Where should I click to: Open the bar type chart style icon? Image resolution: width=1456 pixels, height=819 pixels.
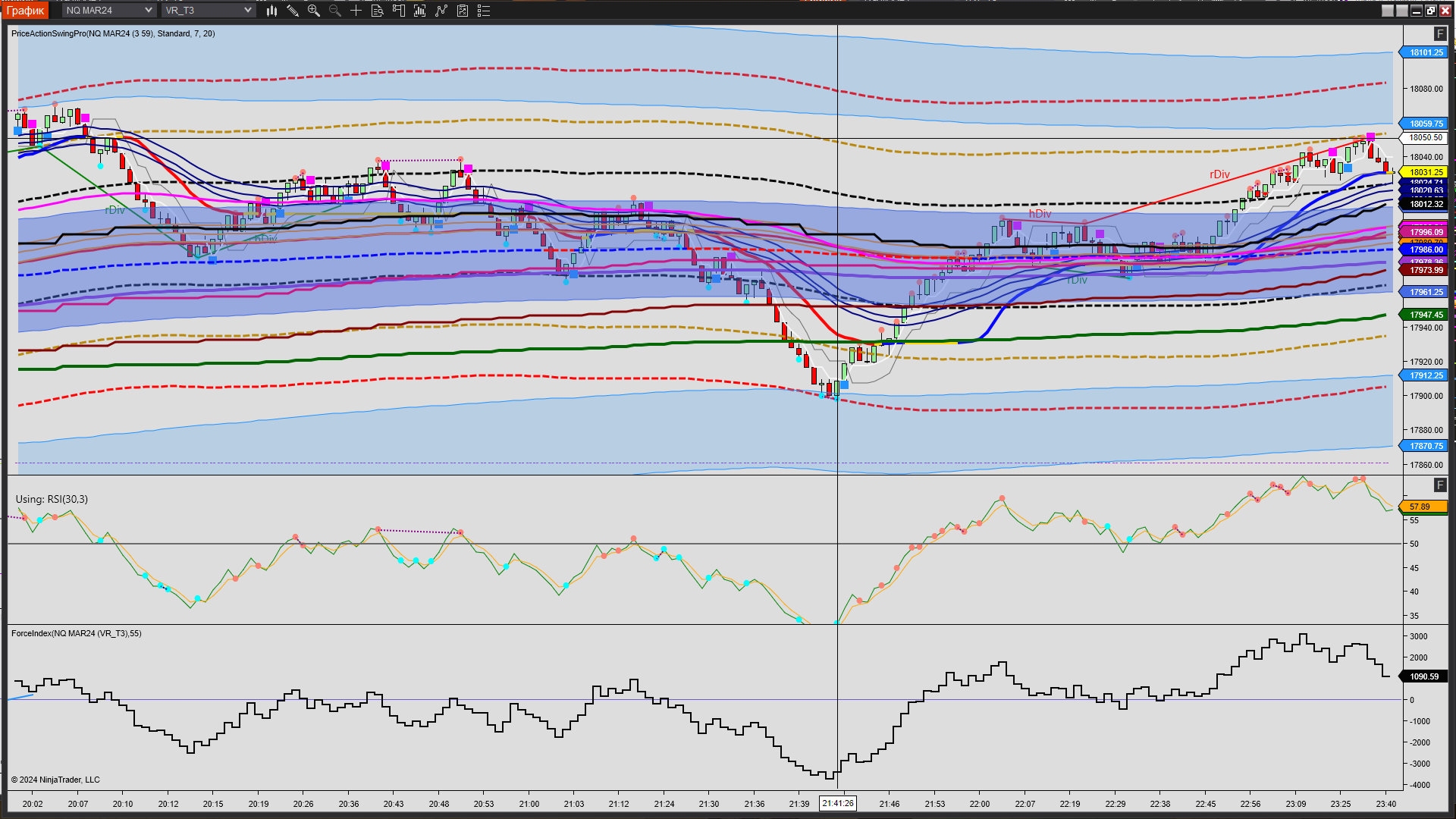pos(271,11)
